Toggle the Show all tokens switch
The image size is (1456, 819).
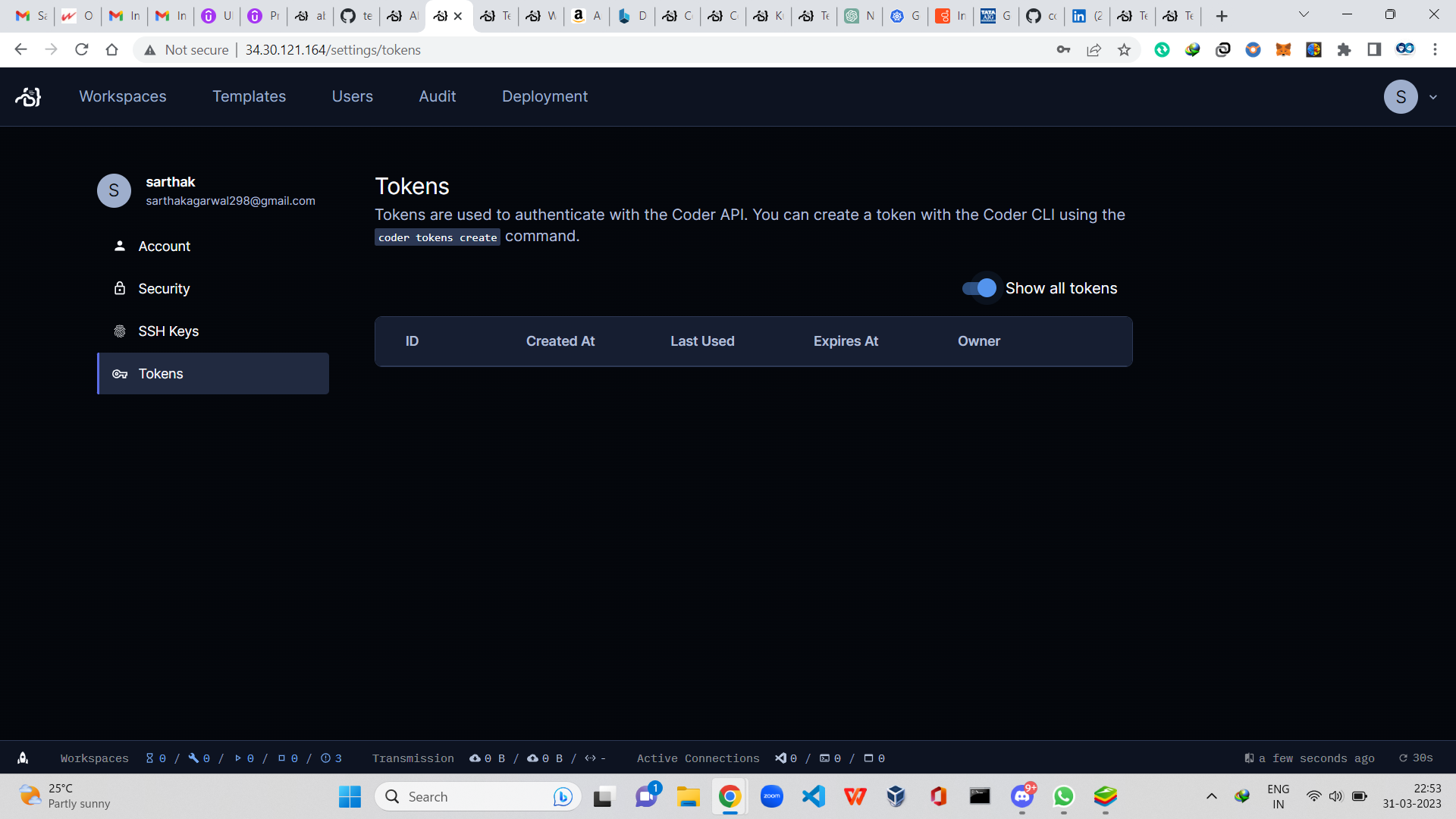click(979, 288)
